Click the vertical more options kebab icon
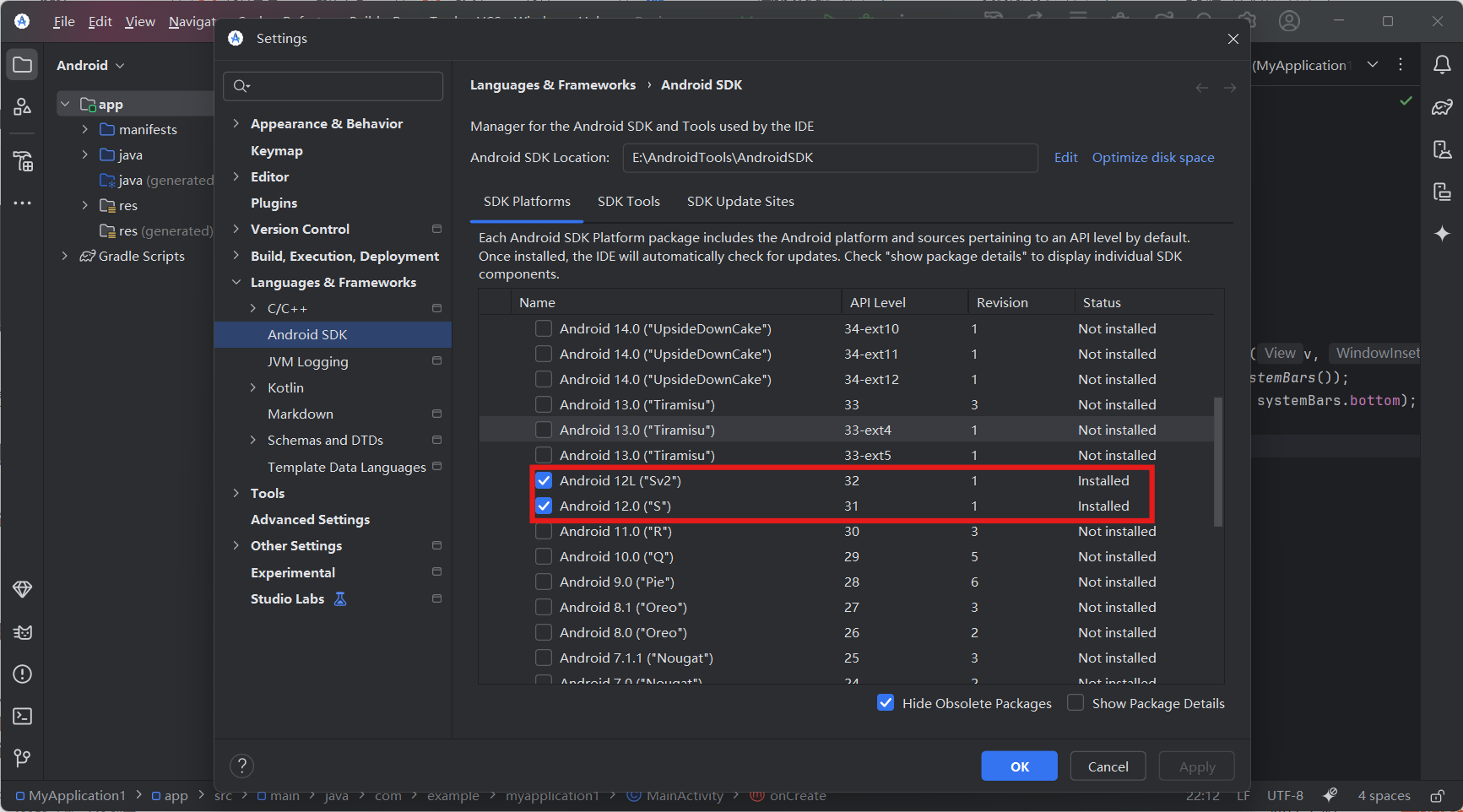Viewport: 1463px width, 812px height. click(1401, 64)
